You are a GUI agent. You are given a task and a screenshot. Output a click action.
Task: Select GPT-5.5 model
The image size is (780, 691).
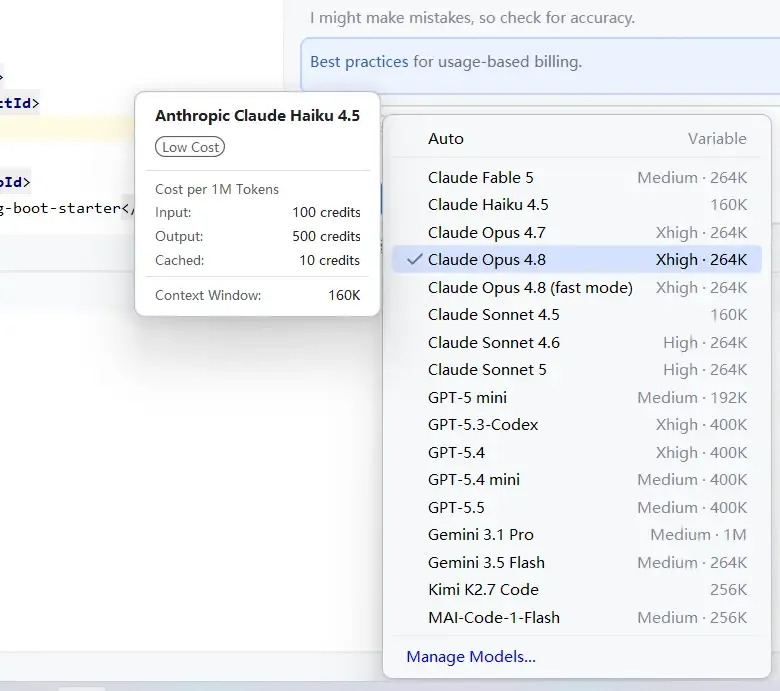click(x=577, y=507)
